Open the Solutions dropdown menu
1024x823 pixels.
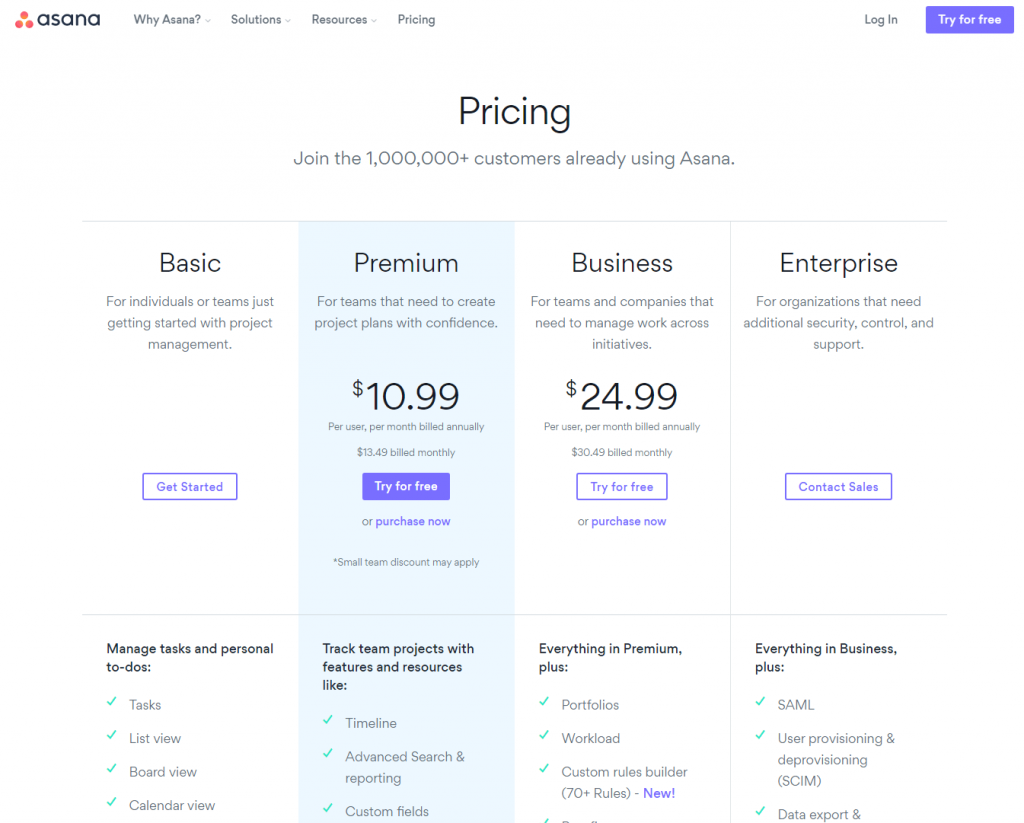coord(261,20)
